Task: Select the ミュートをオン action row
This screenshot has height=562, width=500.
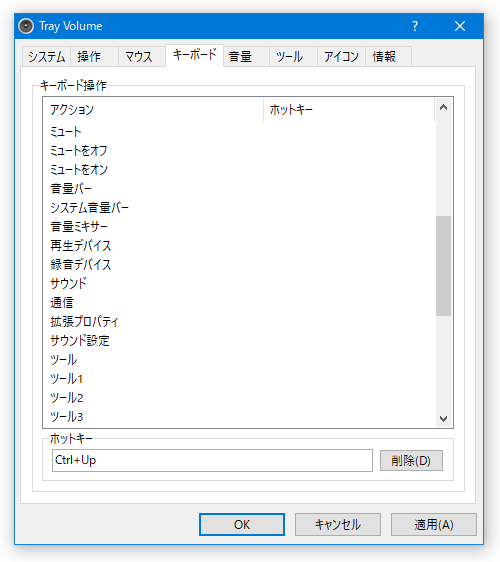Action: coord(239,170)
